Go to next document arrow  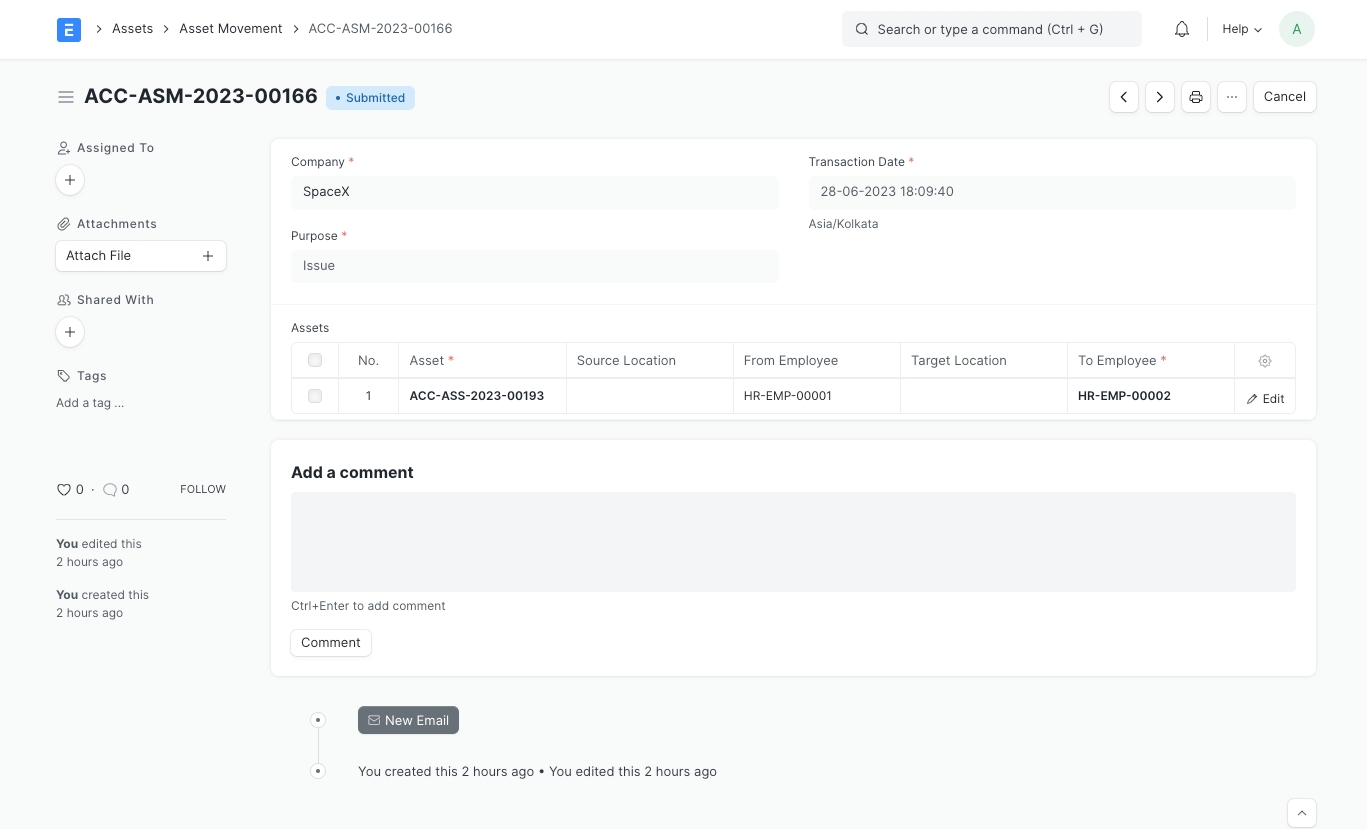[1159, 97]
